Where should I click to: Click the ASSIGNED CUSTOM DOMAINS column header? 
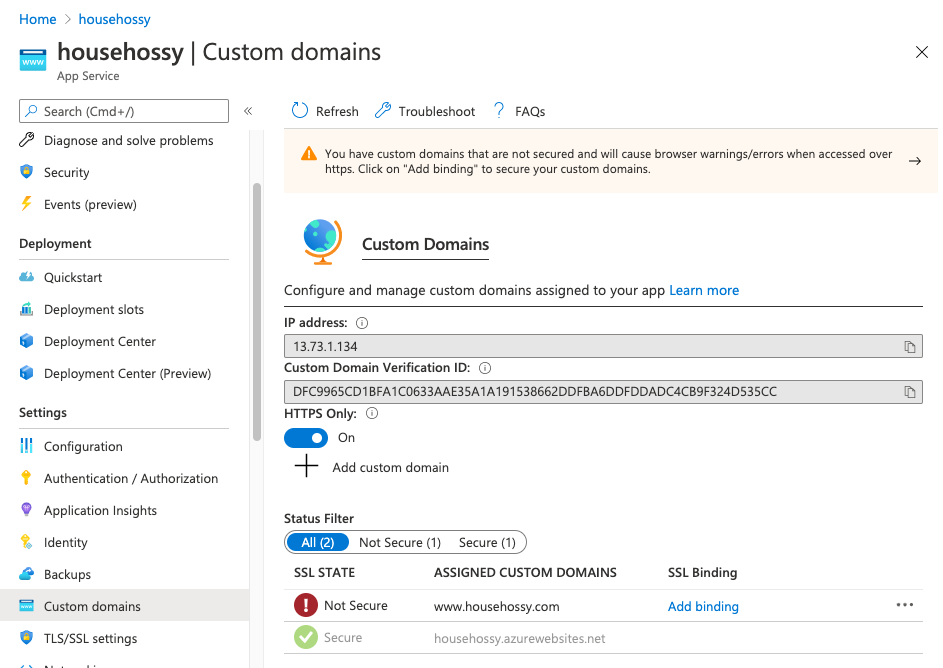point(525,572)
